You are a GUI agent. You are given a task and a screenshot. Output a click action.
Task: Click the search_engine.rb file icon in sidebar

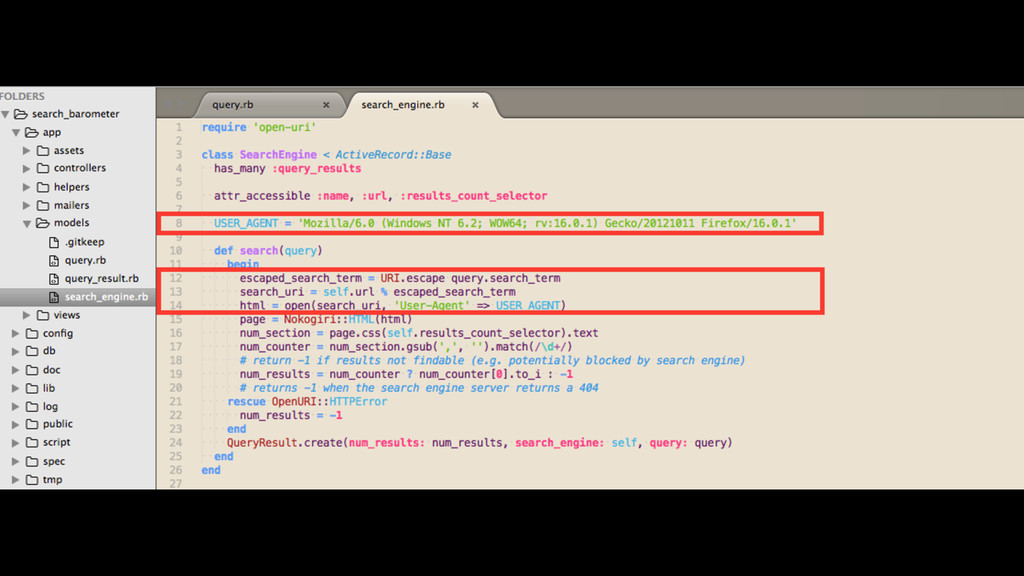[x=54, y=297]
